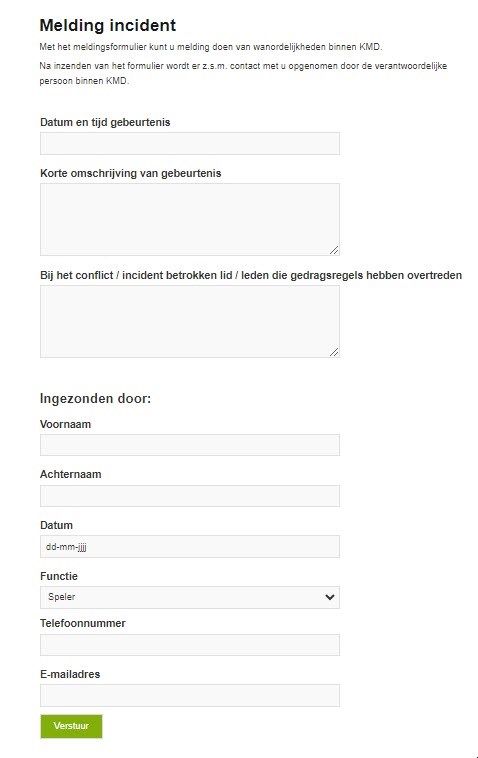This screenshot has height=758, width=478.
Task: Click the E-mailadres input field
Action: click(x=189, y=696)
